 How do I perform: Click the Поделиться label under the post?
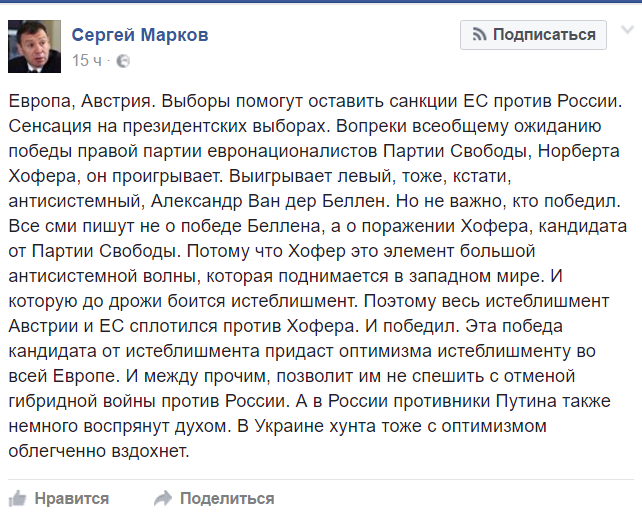point(227,499)
